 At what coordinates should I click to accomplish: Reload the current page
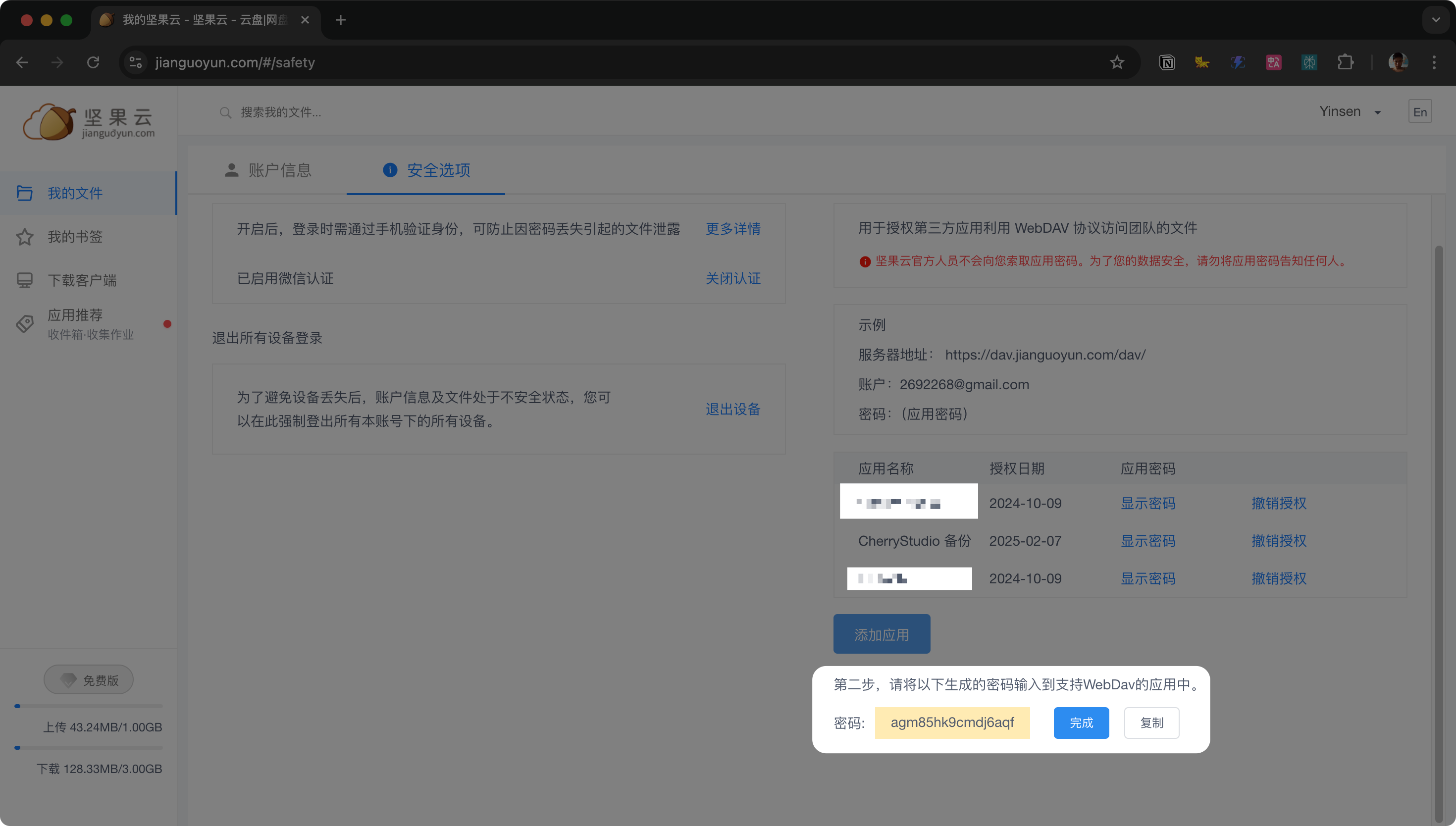point(93,62)
